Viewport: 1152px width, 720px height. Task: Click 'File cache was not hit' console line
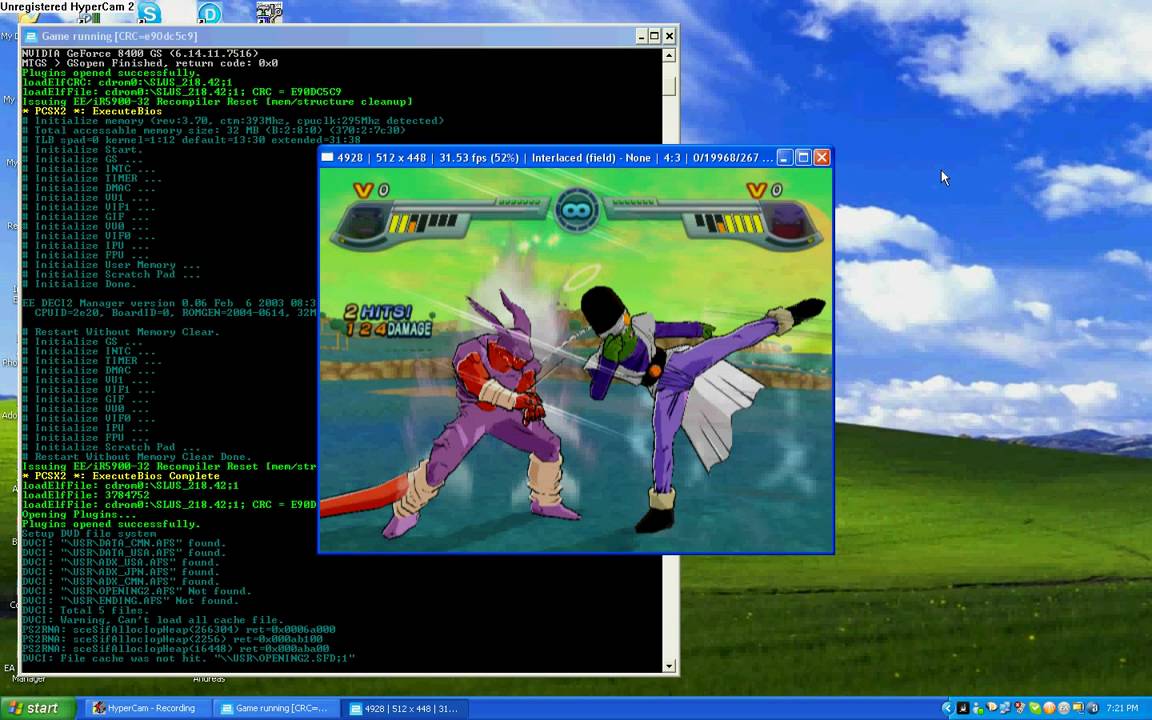188,658
